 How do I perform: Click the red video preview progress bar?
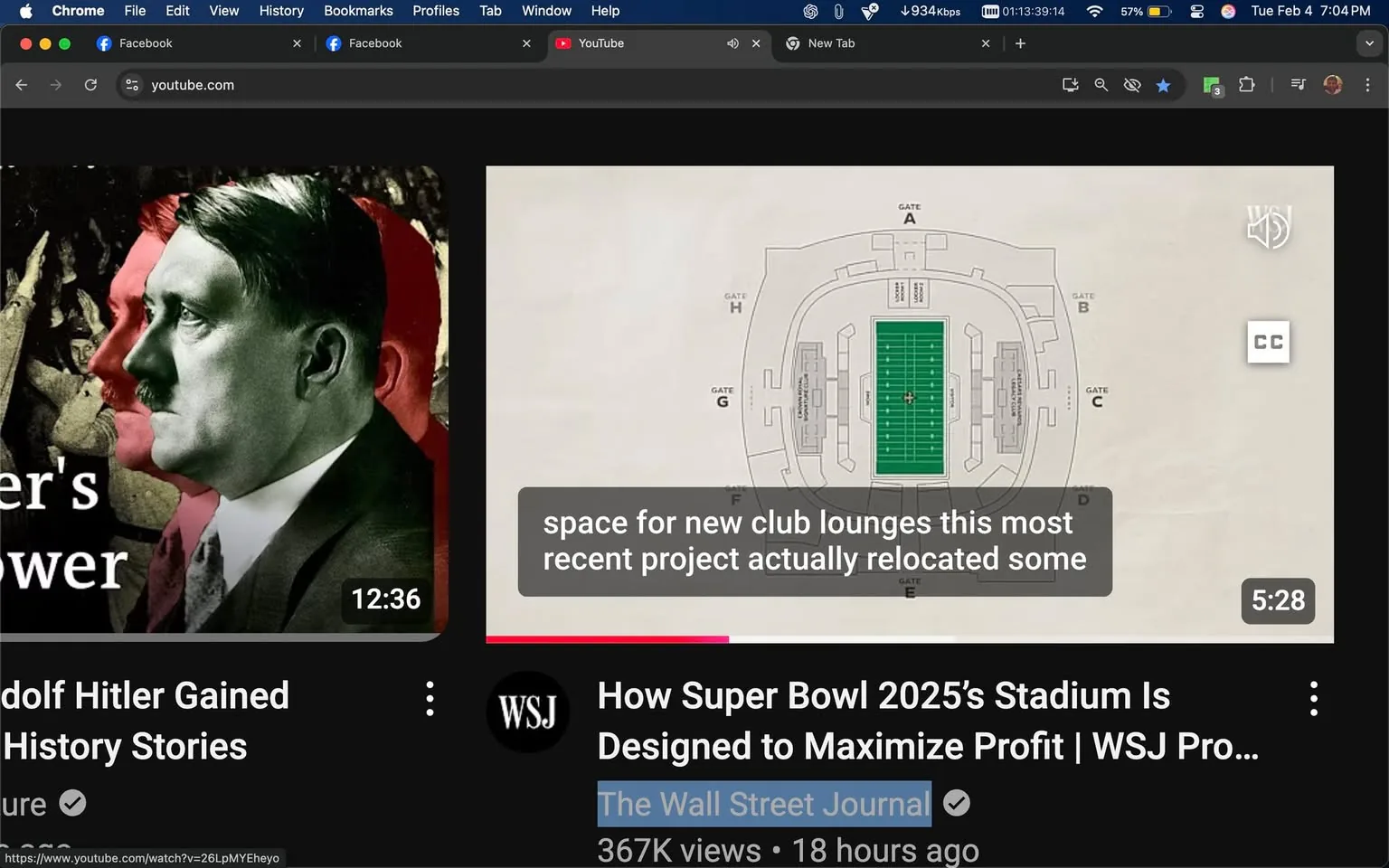(x=607, y=639)
